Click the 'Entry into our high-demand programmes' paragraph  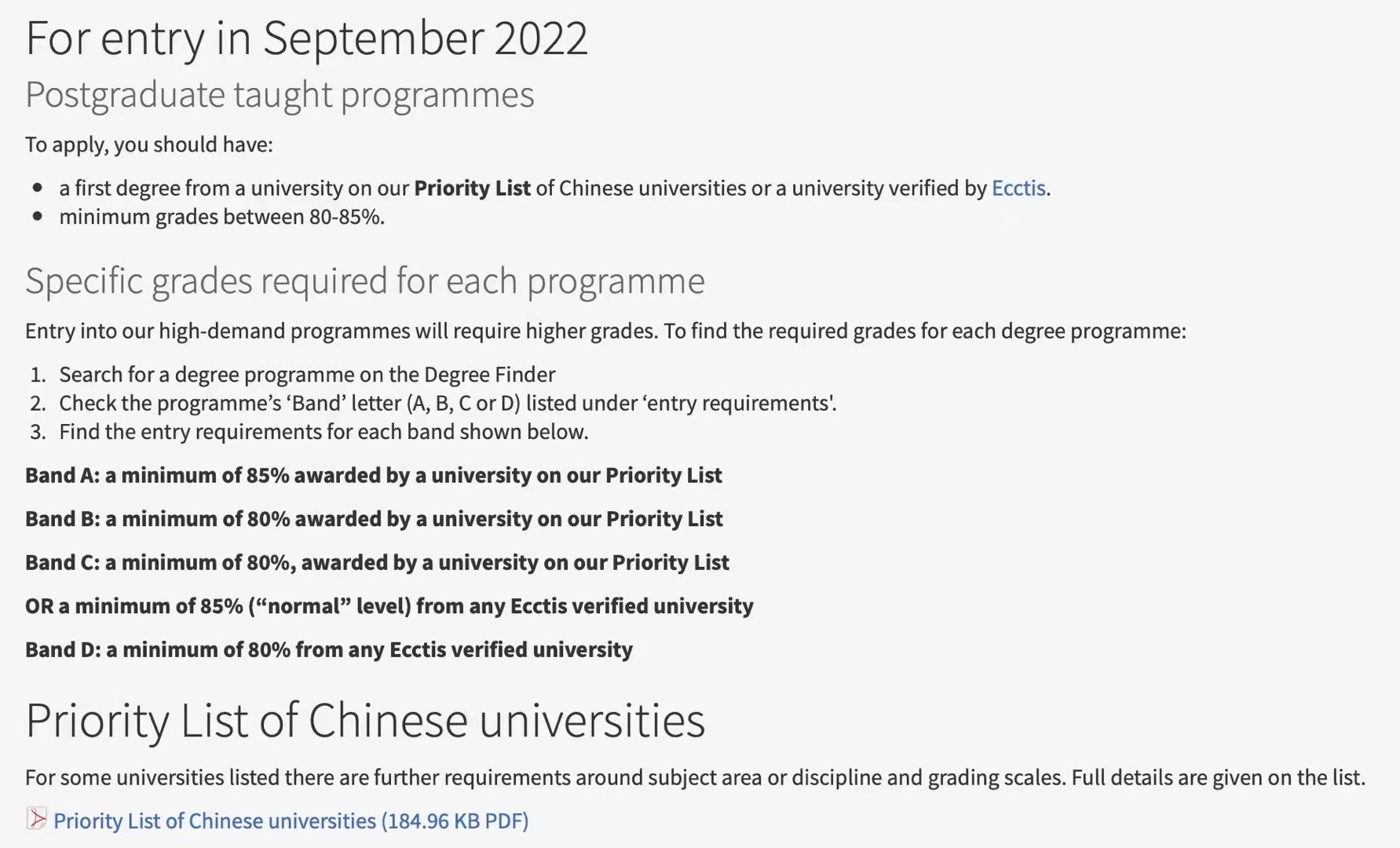coord(605,331)
